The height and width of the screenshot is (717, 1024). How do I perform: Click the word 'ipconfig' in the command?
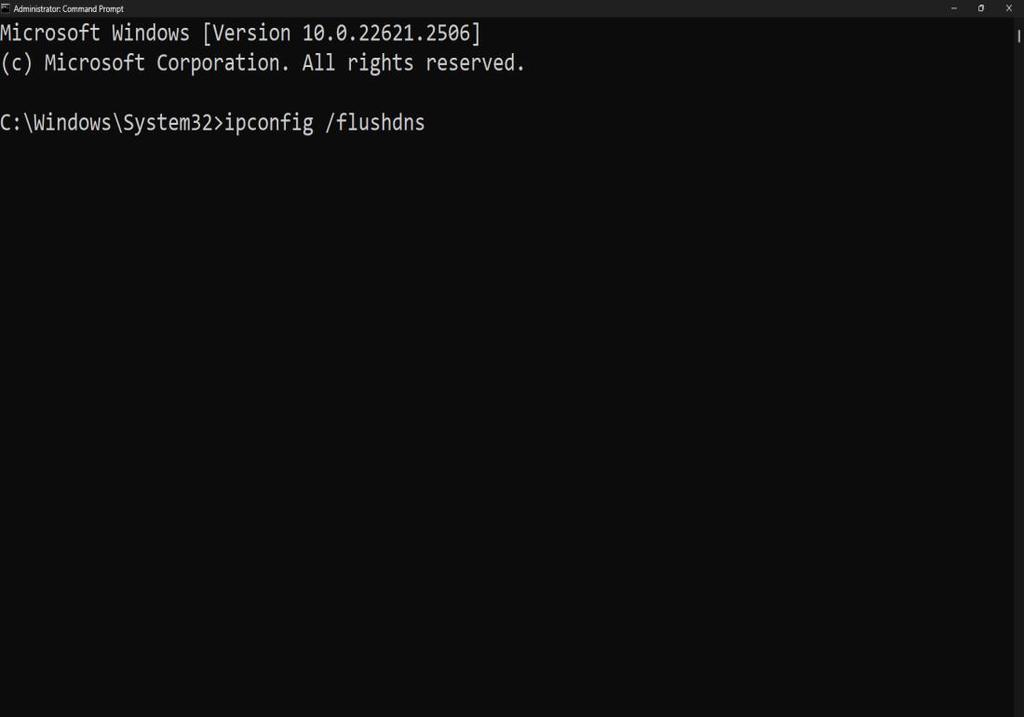click(269, 123)
